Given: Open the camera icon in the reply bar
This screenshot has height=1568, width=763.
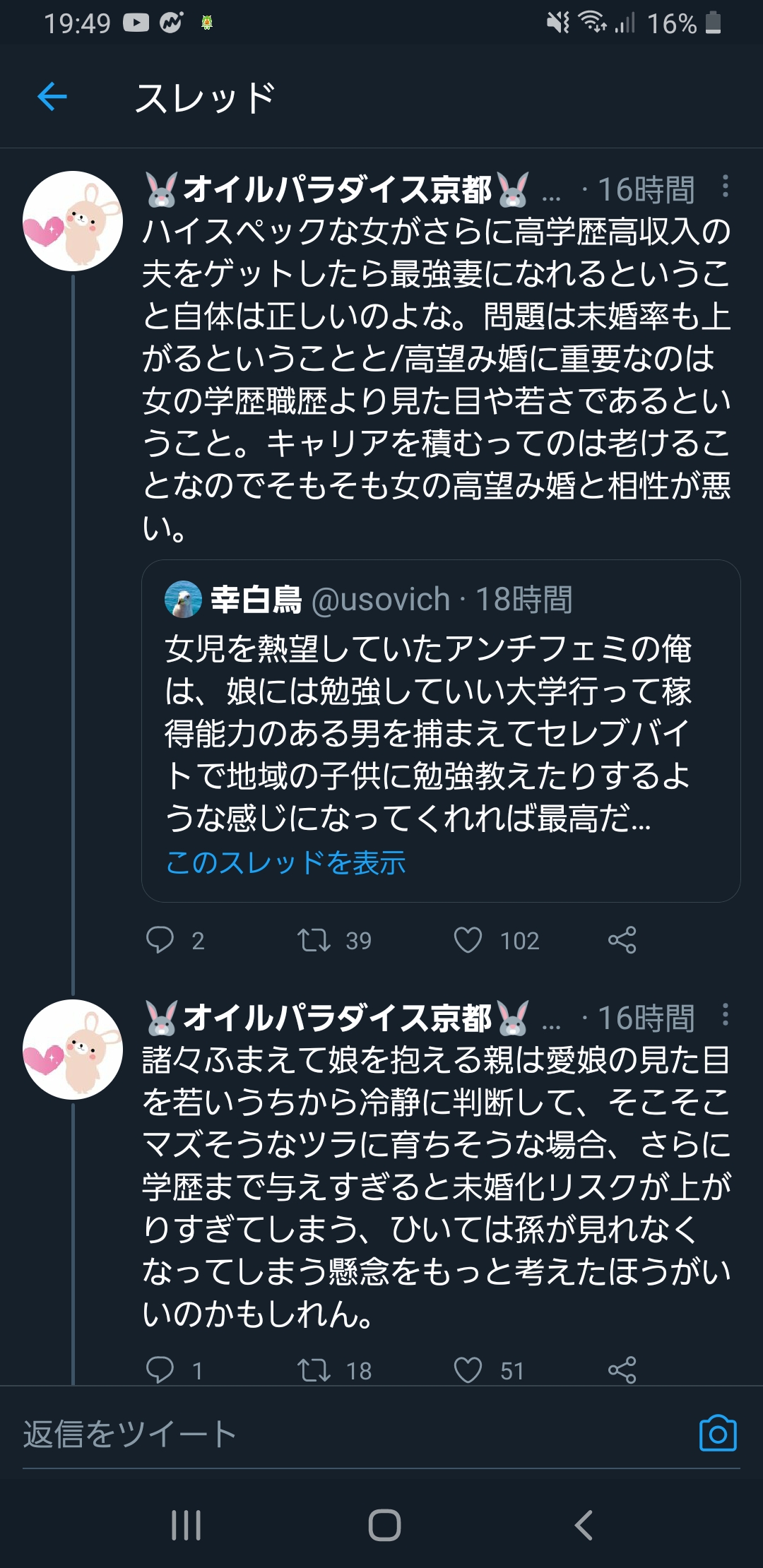Looking at the screenshot, I should coord(717,1434).
